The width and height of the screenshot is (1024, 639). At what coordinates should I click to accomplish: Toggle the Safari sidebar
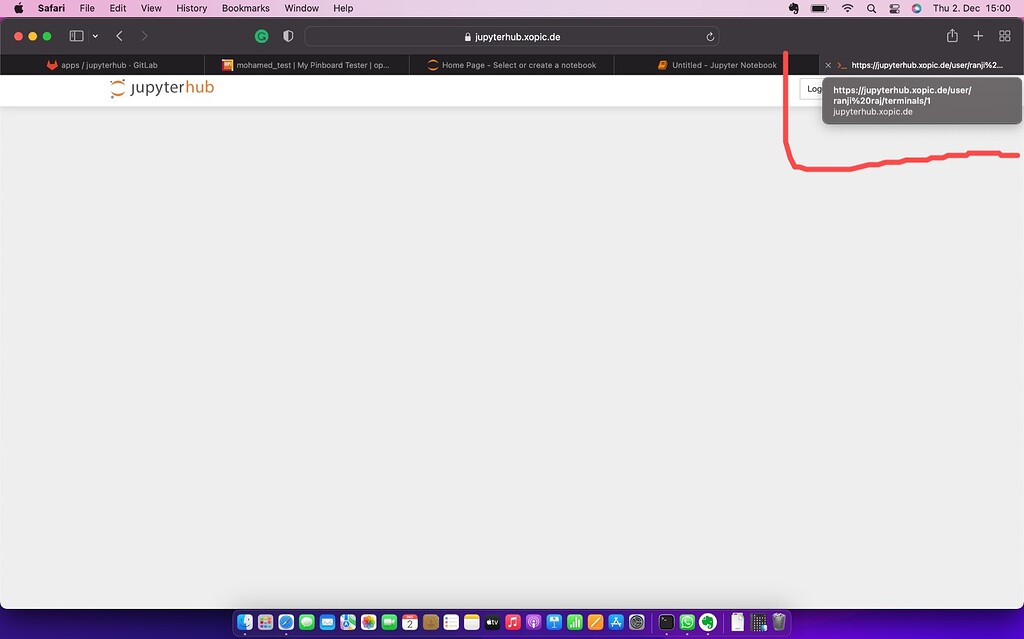click(x=75, y=35)
